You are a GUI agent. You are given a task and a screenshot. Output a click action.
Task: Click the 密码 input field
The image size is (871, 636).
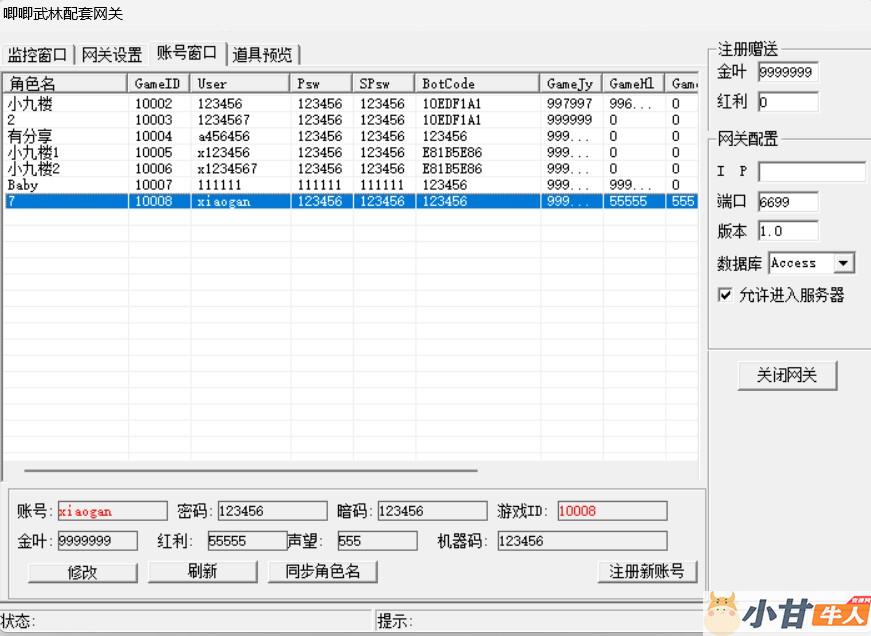[x=272, y=511]
